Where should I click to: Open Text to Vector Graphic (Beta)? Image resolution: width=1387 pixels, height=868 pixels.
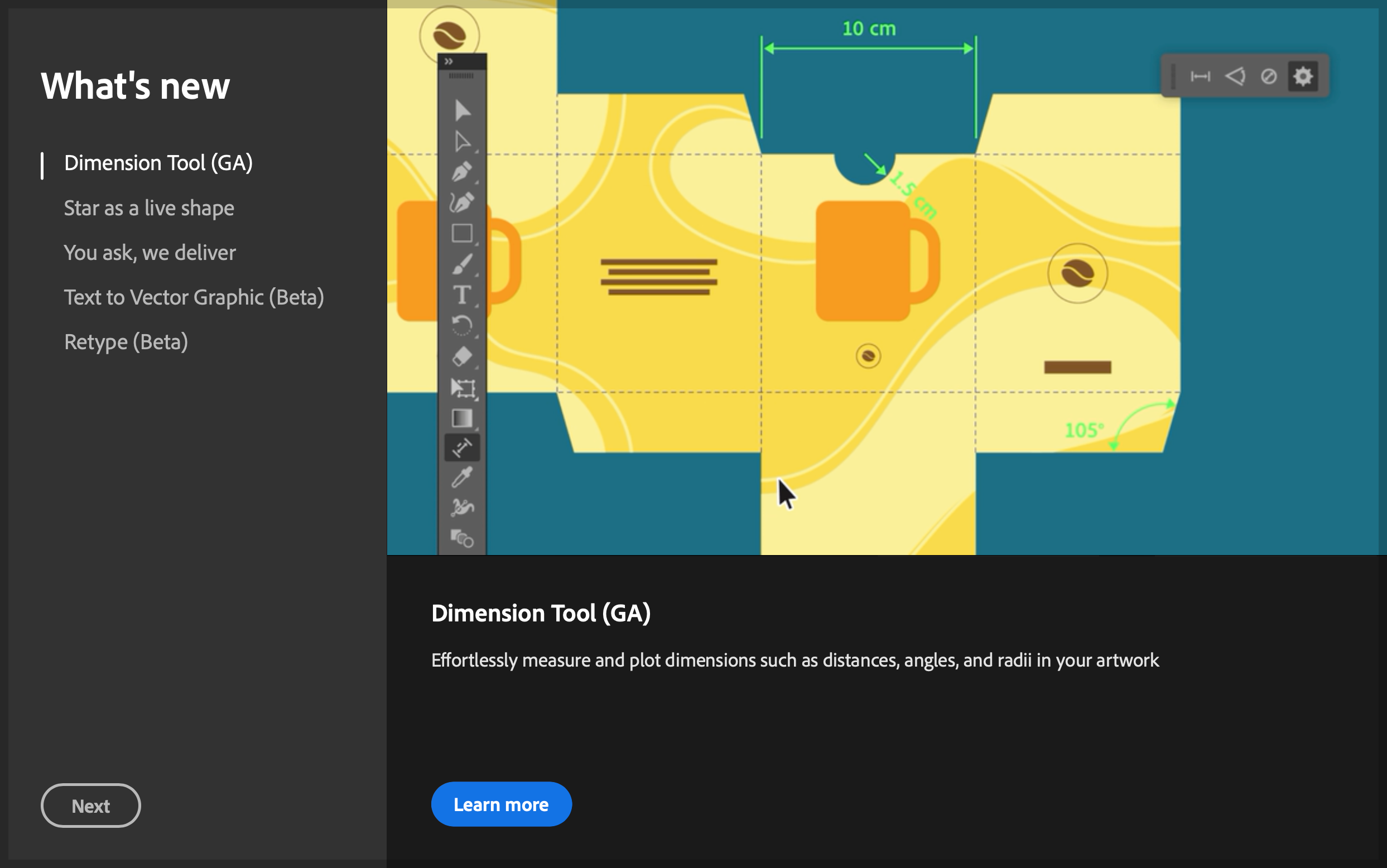pyautogui.click(x=194, y=297)
